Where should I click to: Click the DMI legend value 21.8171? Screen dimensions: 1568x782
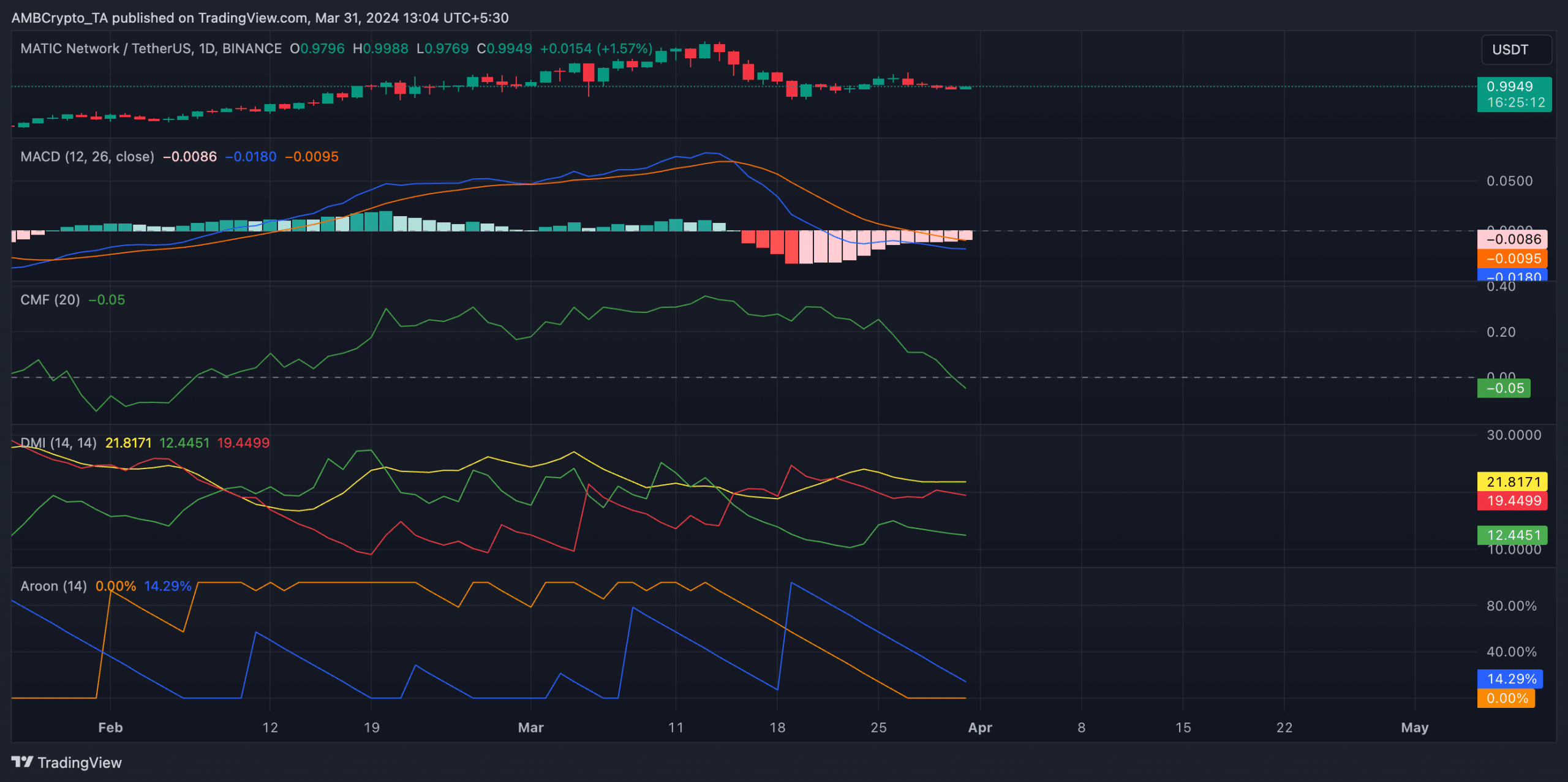[128, 443]
